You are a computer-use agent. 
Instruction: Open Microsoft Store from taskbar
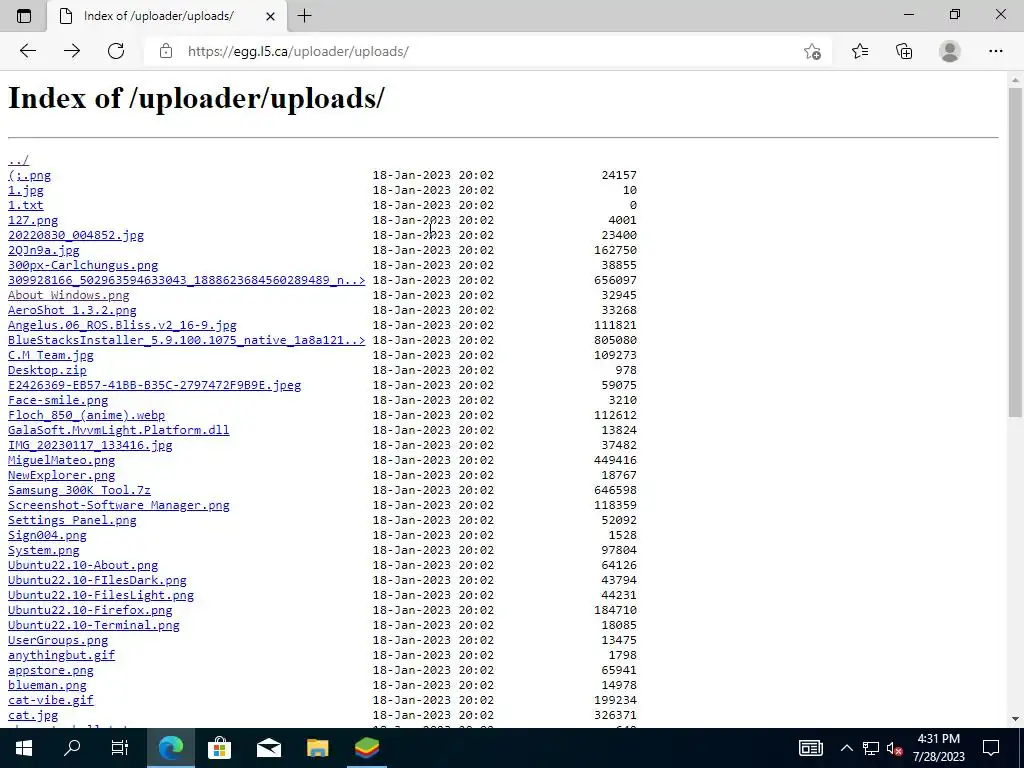point(219,748)
